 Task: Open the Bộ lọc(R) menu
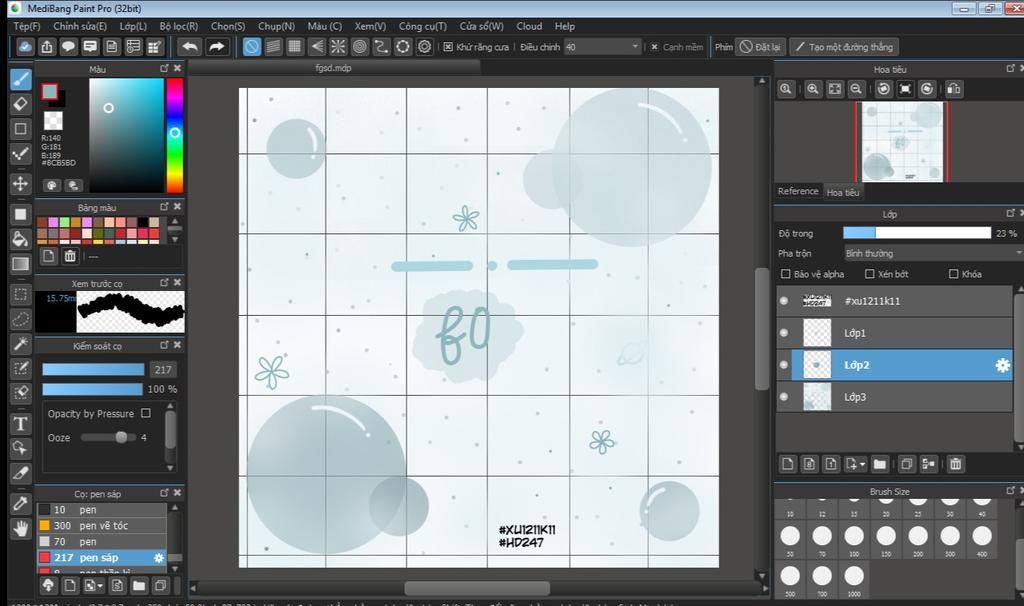(x=178, y=26)
